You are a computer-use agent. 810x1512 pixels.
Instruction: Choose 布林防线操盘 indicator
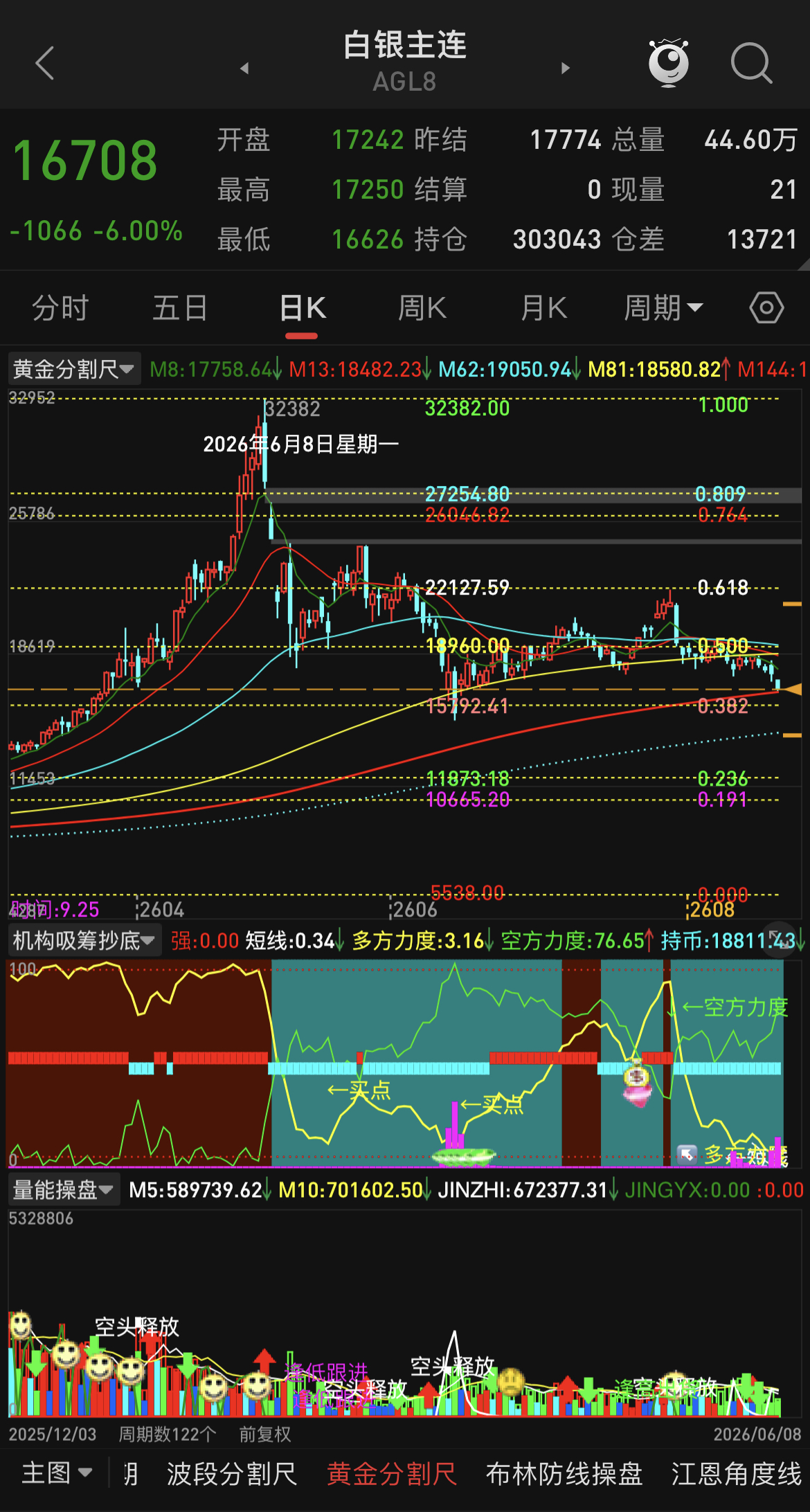tap(564, 1473)
